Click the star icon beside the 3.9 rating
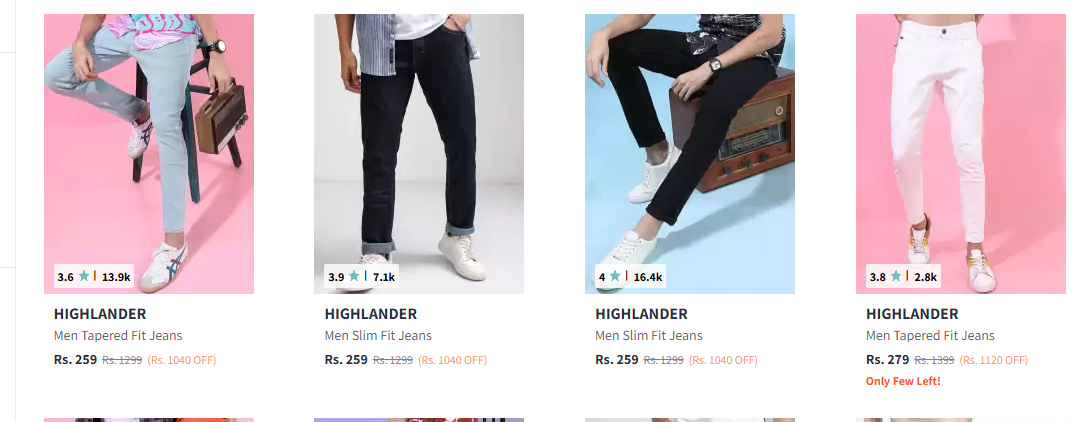 [x=354, y=276]
